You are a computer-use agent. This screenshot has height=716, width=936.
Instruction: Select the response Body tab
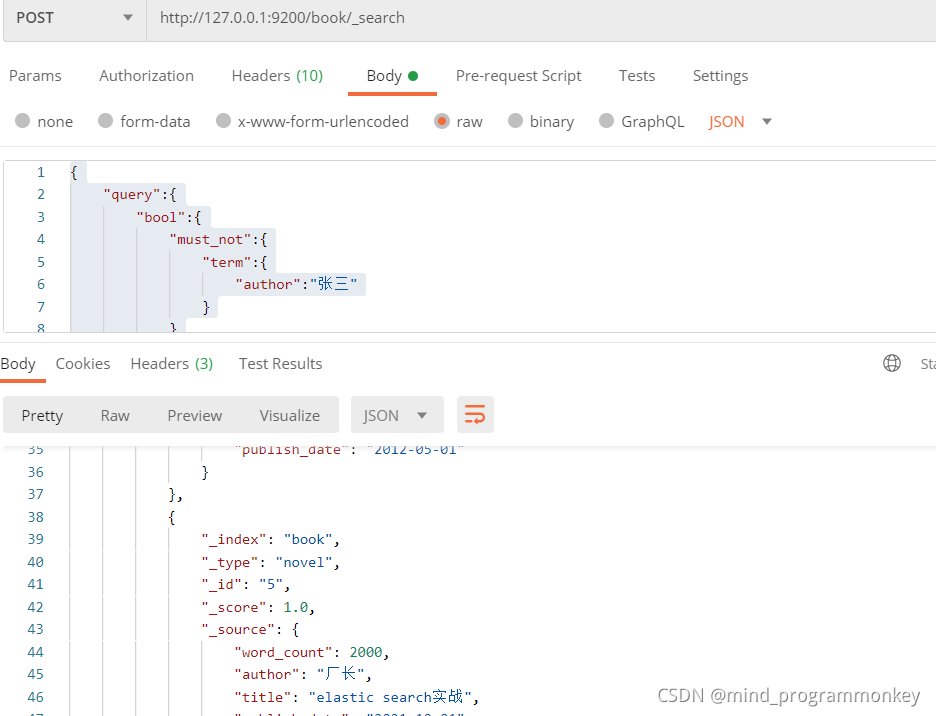18,364
